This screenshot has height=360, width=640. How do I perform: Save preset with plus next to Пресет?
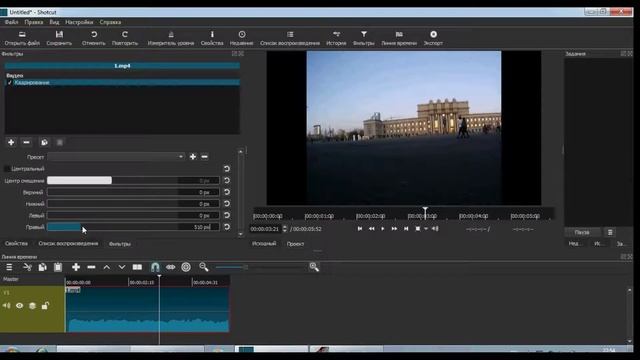click(x=193, y=157)
